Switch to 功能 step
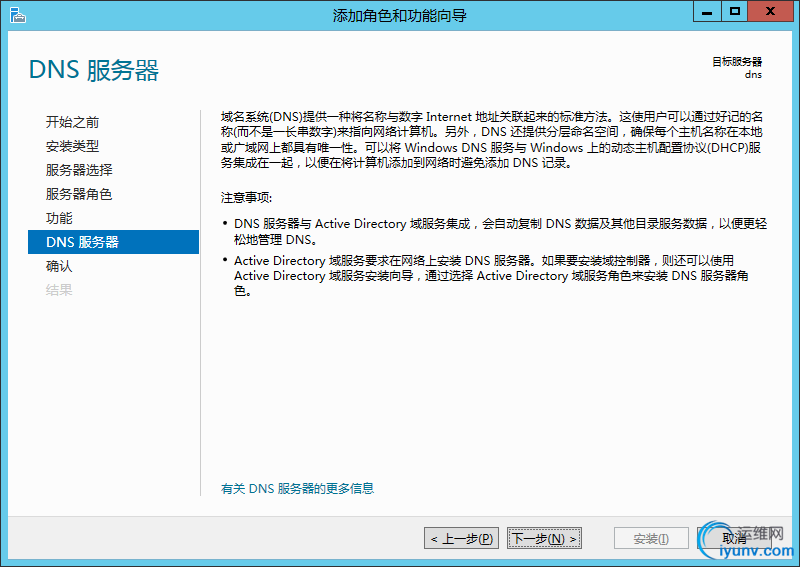 59,218
